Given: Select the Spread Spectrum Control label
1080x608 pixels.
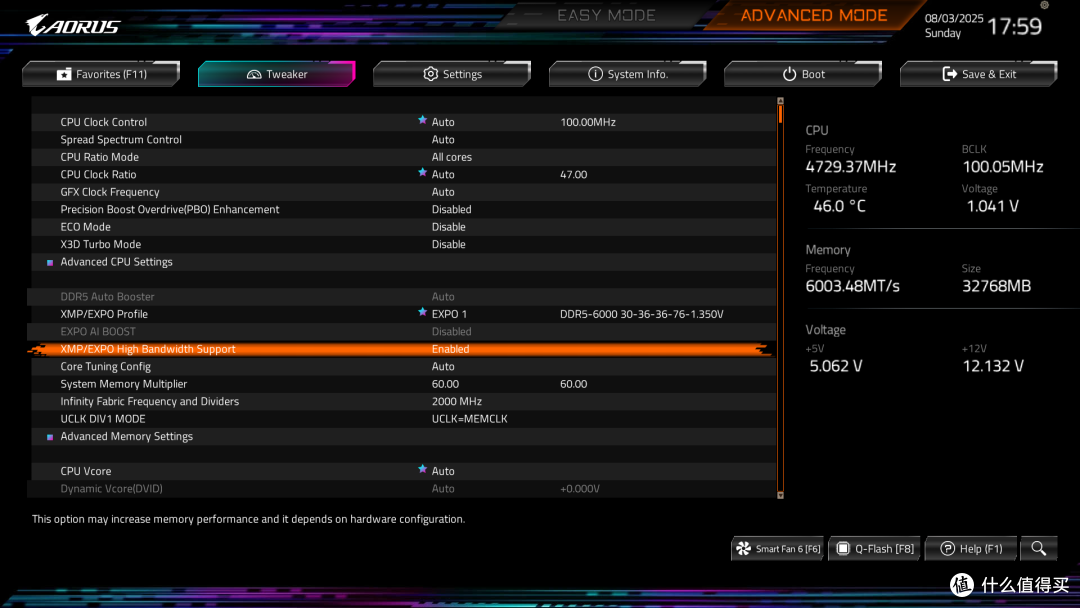Looking at the screenshot, I should click(x=121, y=140).
